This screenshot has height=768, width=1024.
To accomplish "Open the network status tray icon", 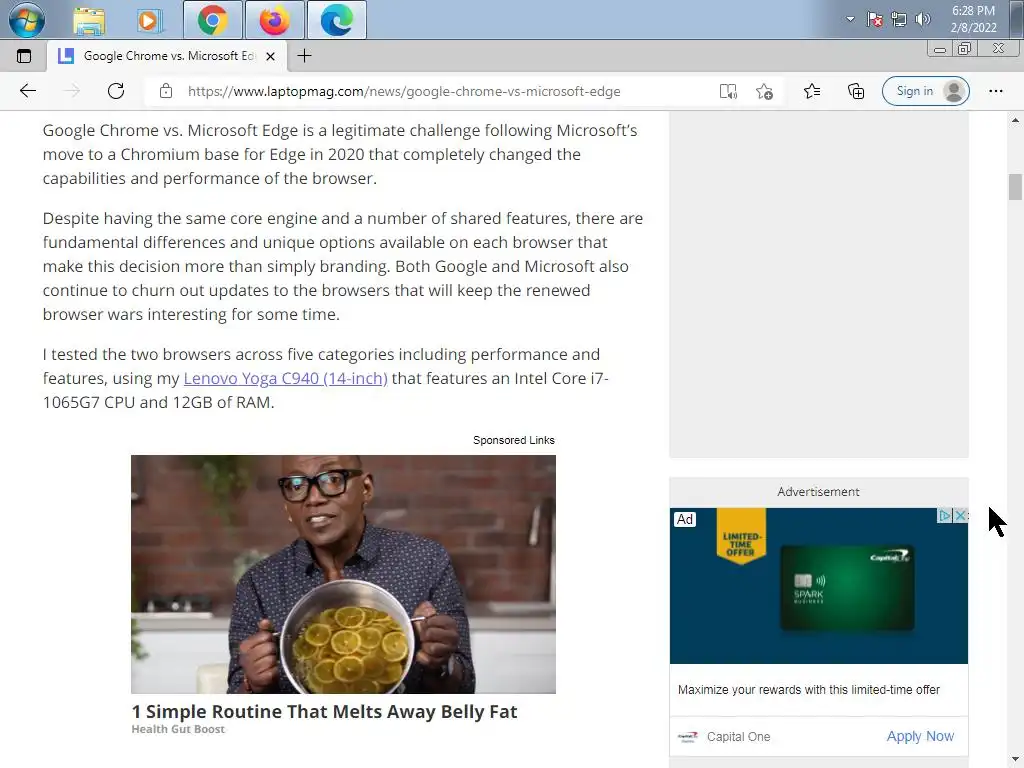I will pyautogui.click(x=899, y=20).
